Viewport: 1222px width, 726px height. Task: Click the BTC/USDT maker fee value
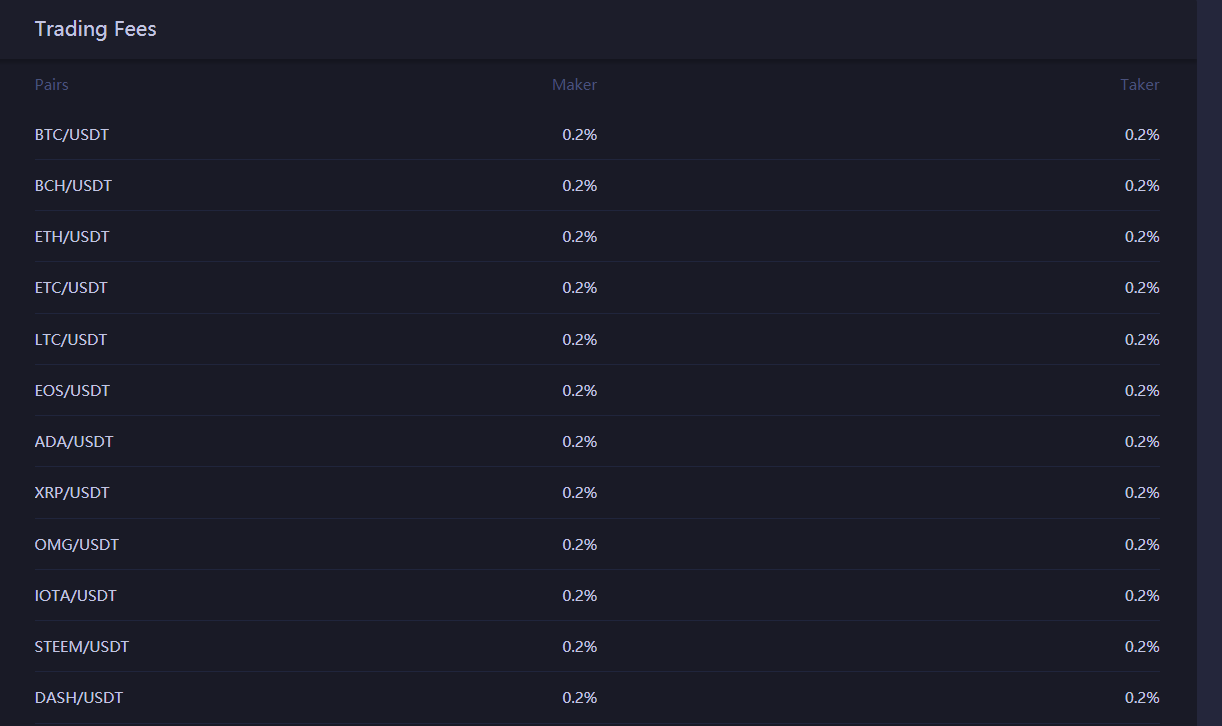tap(580, 134)
